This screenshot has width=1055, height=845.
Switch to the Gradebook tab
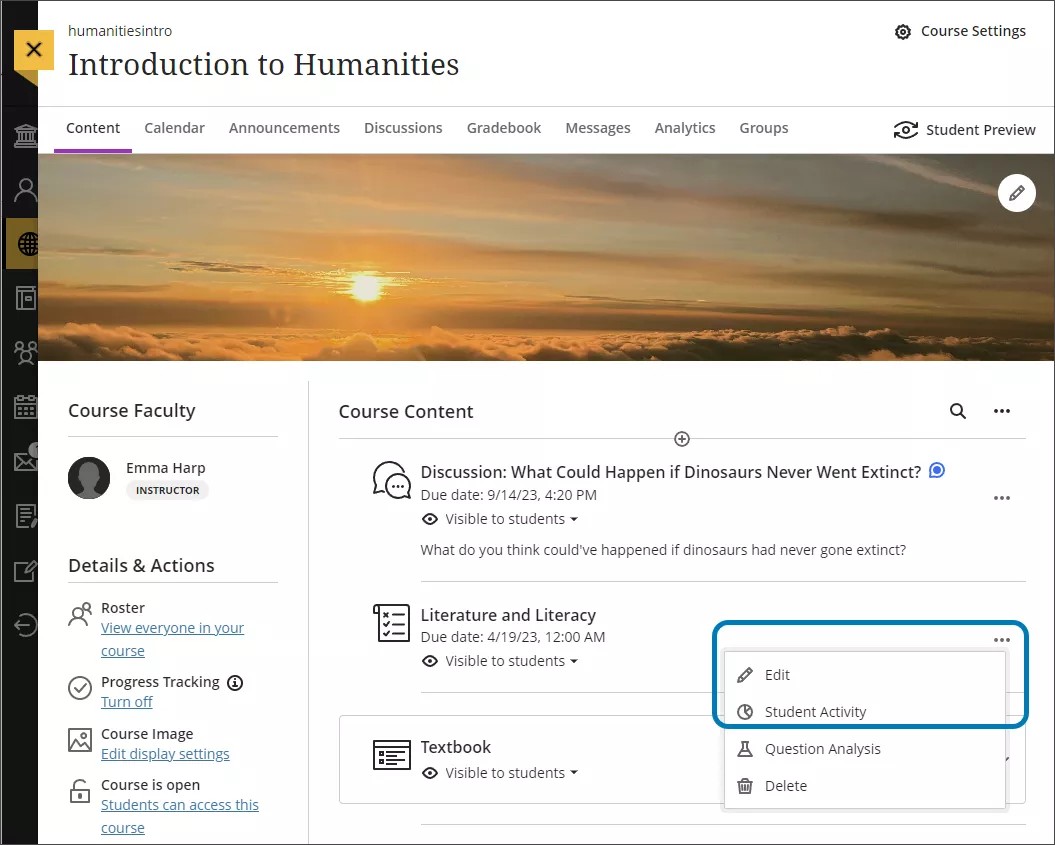(x=504, y=128)
